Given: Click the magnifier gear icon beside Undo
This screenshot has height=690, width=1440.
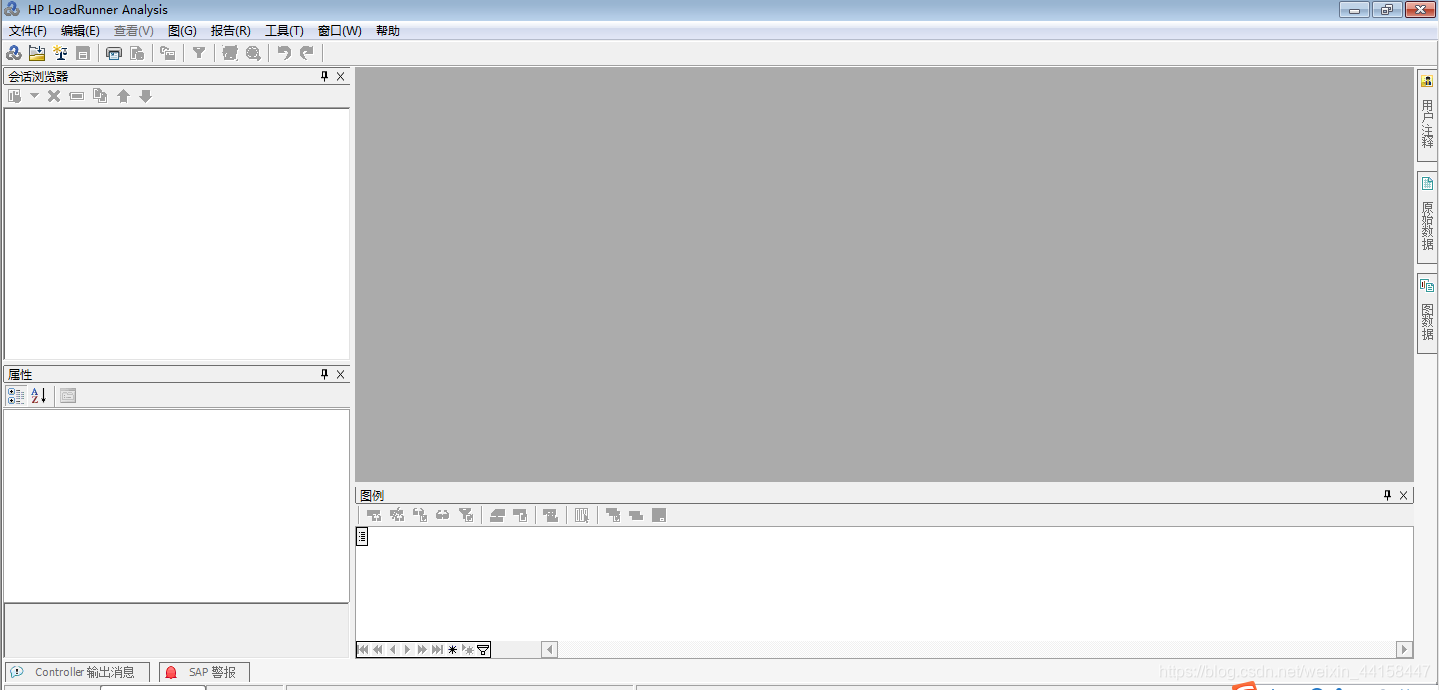Looking at the screenshot, I should 253,53.
